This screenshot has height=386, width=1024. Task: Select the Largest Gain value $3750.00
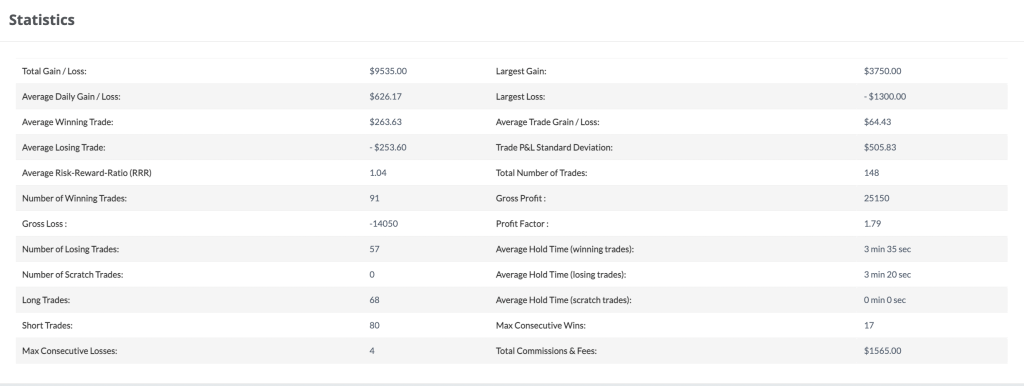coord(882,71)
